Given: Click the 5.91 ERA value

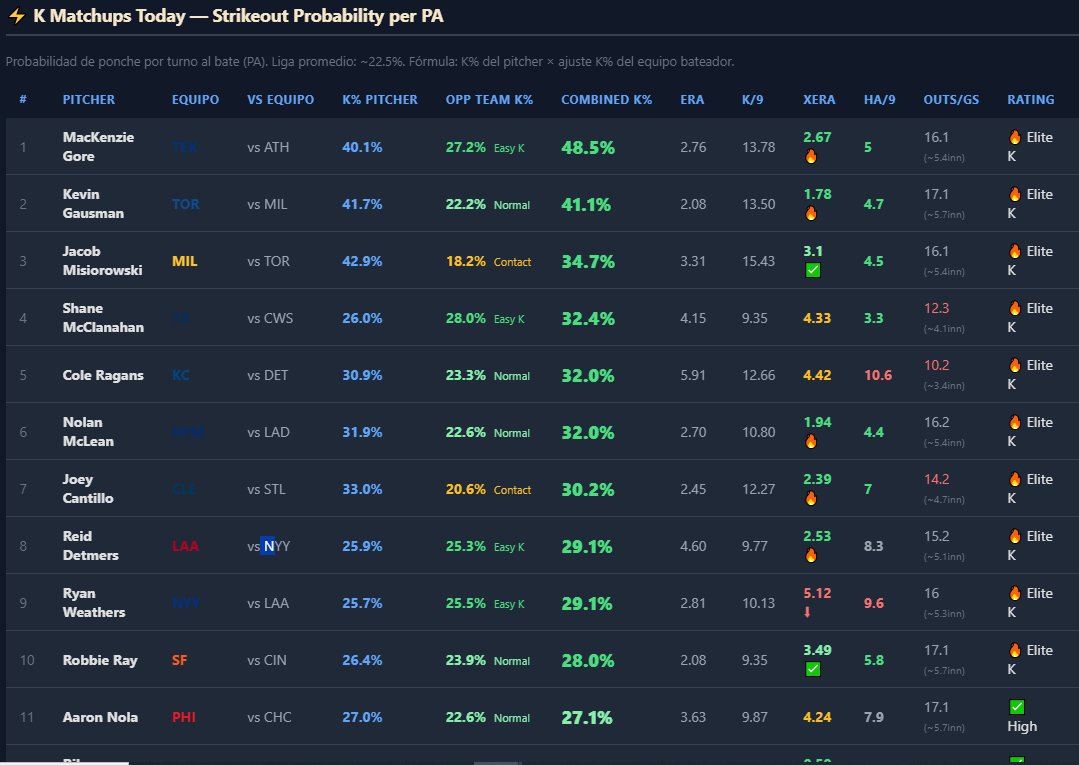Looking at the screenshot, I should pos(693,375).
